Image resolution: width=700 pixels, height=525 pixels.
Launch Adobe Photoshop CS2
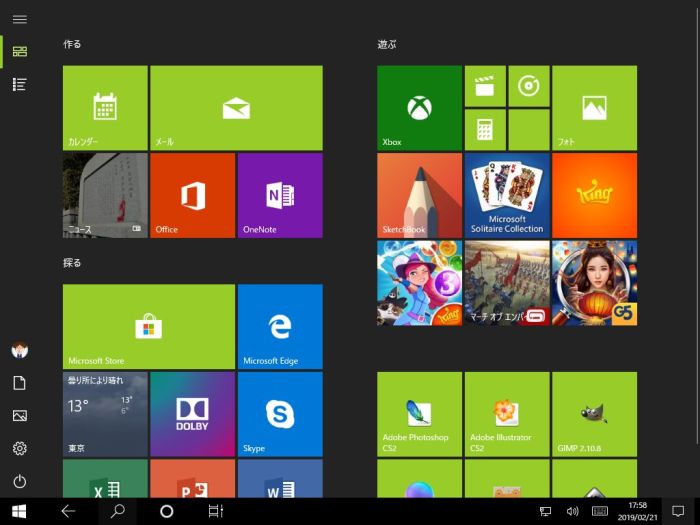coord(419,414)
